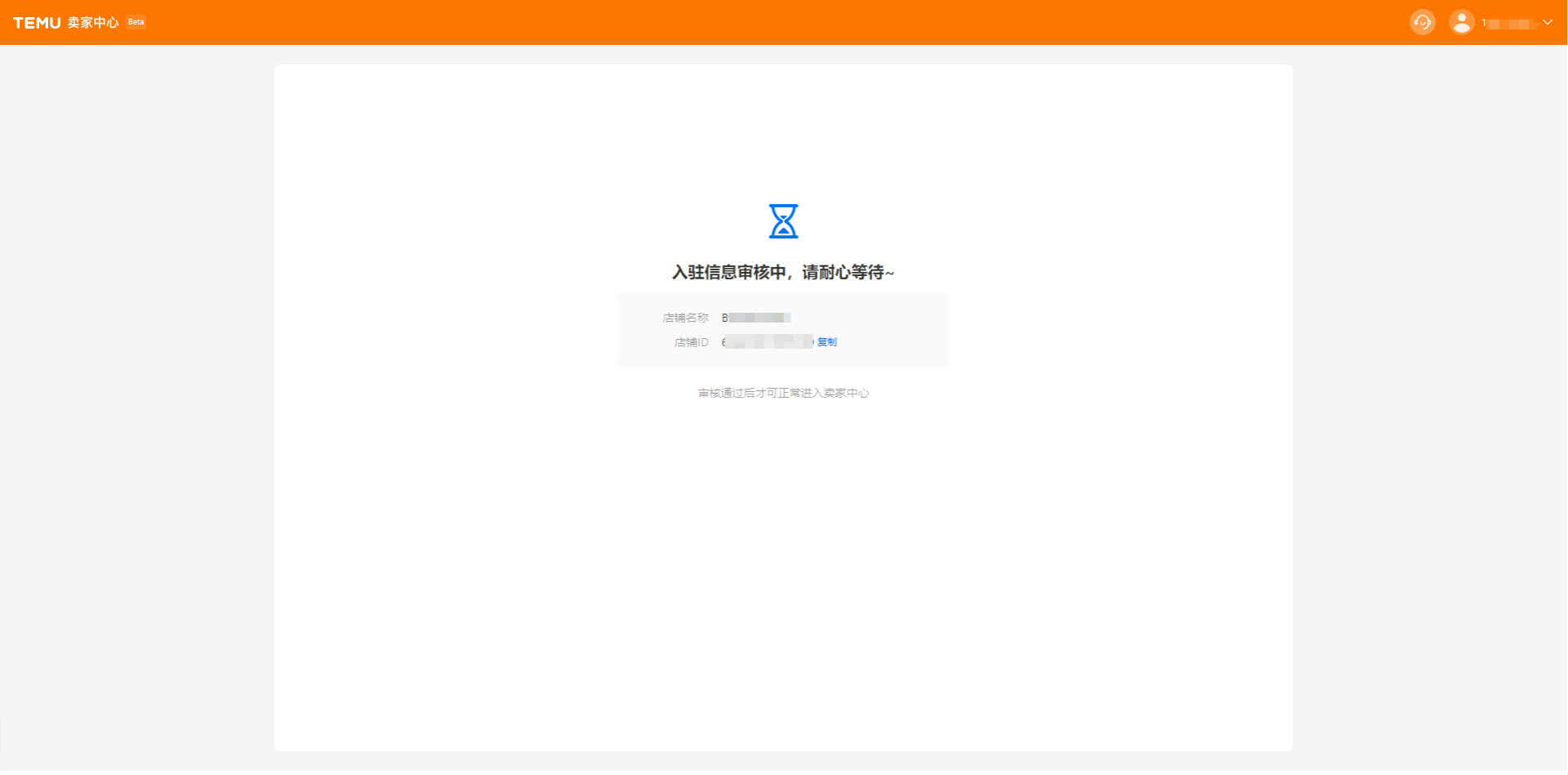This screenshot has width=1568, height=775.
Task: Click the 卖家中心 header title
Action: tap(93, 23)
